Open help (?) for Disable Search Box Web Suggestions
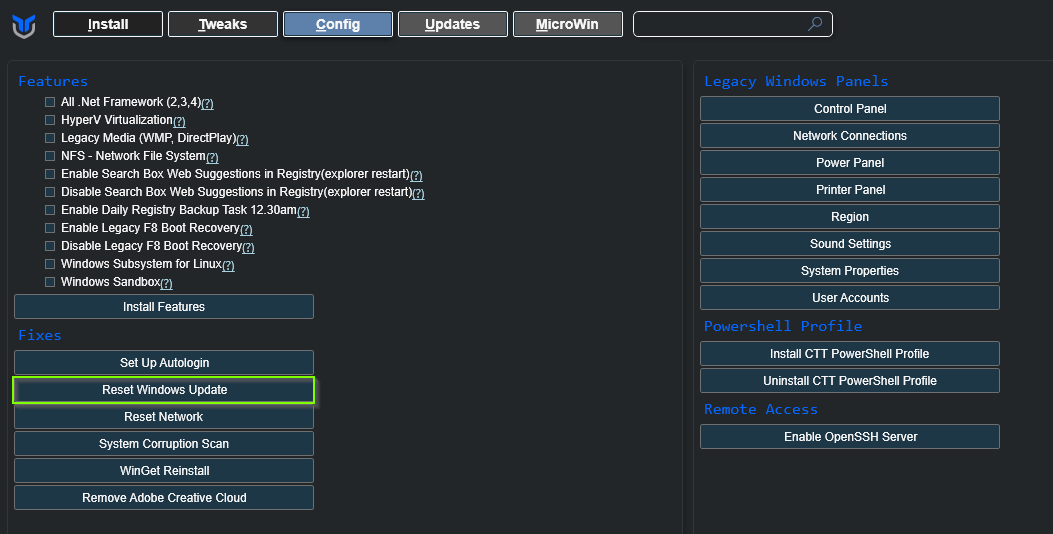 [x=418, y=193]
